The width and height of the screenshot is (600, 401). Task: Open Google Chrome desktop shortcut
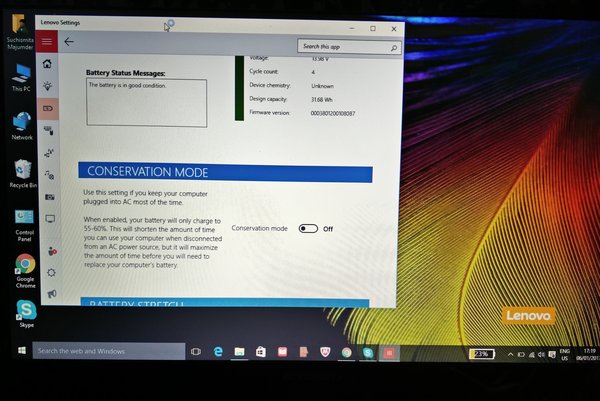(x=25, y=265)
